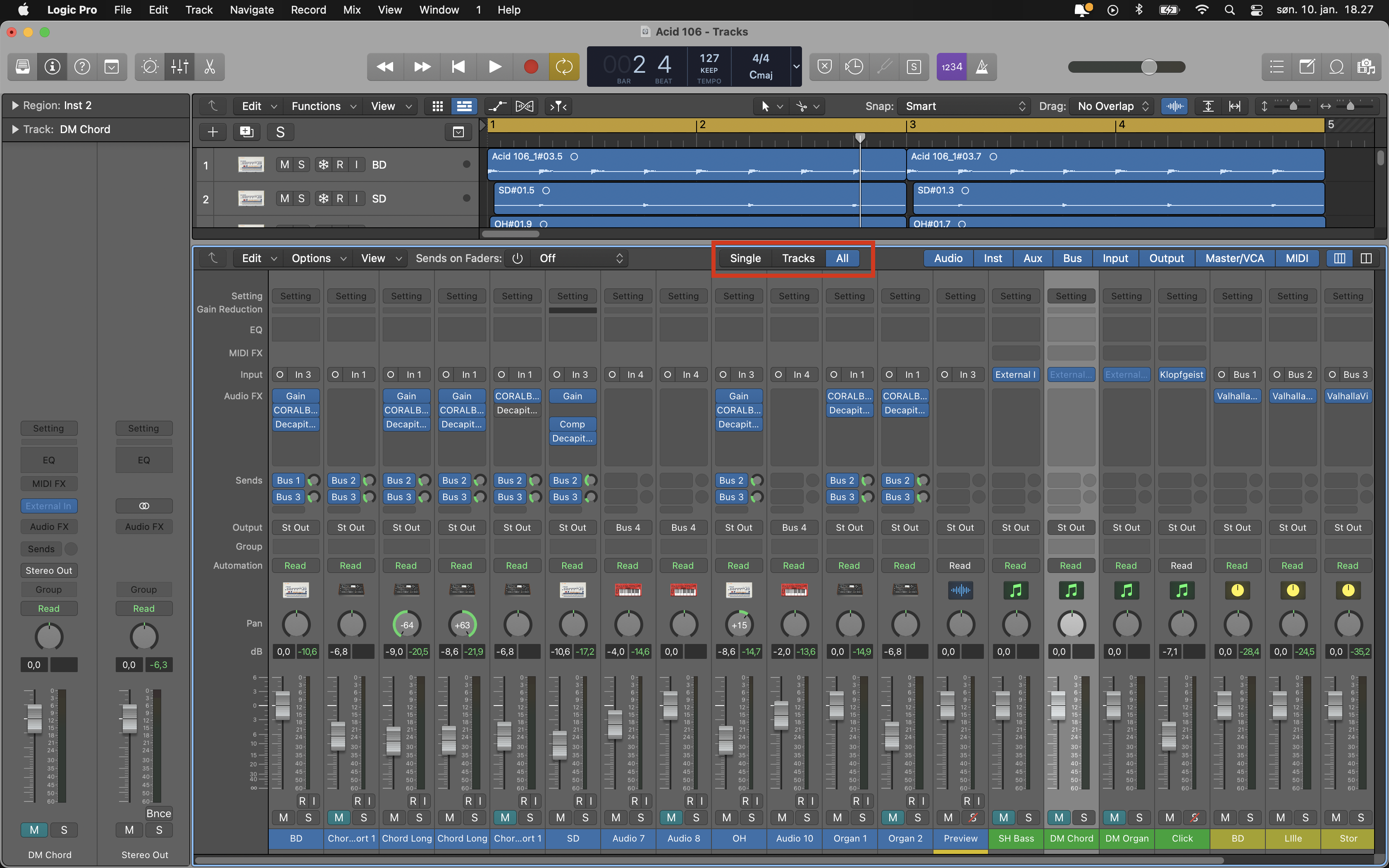Image resolution: width=1389 pixels, height=868 pixels.
Task: Toggle the 1234 count-in button
Action: [951, 67]
